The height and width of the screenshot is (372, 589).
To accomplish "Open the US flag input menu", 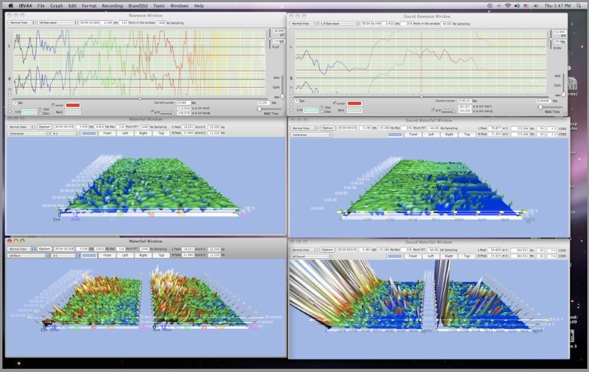I will point(526,6).
